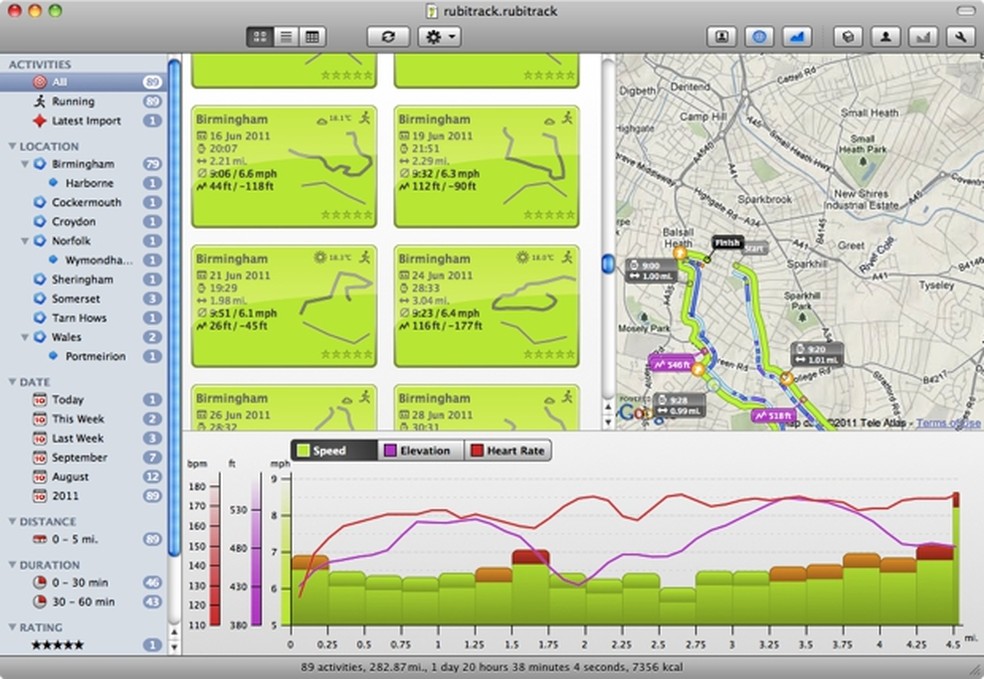Collapse the Birmingham location group
The height and width of the screenshot is (679, 984).
click(x=24, y=164)
